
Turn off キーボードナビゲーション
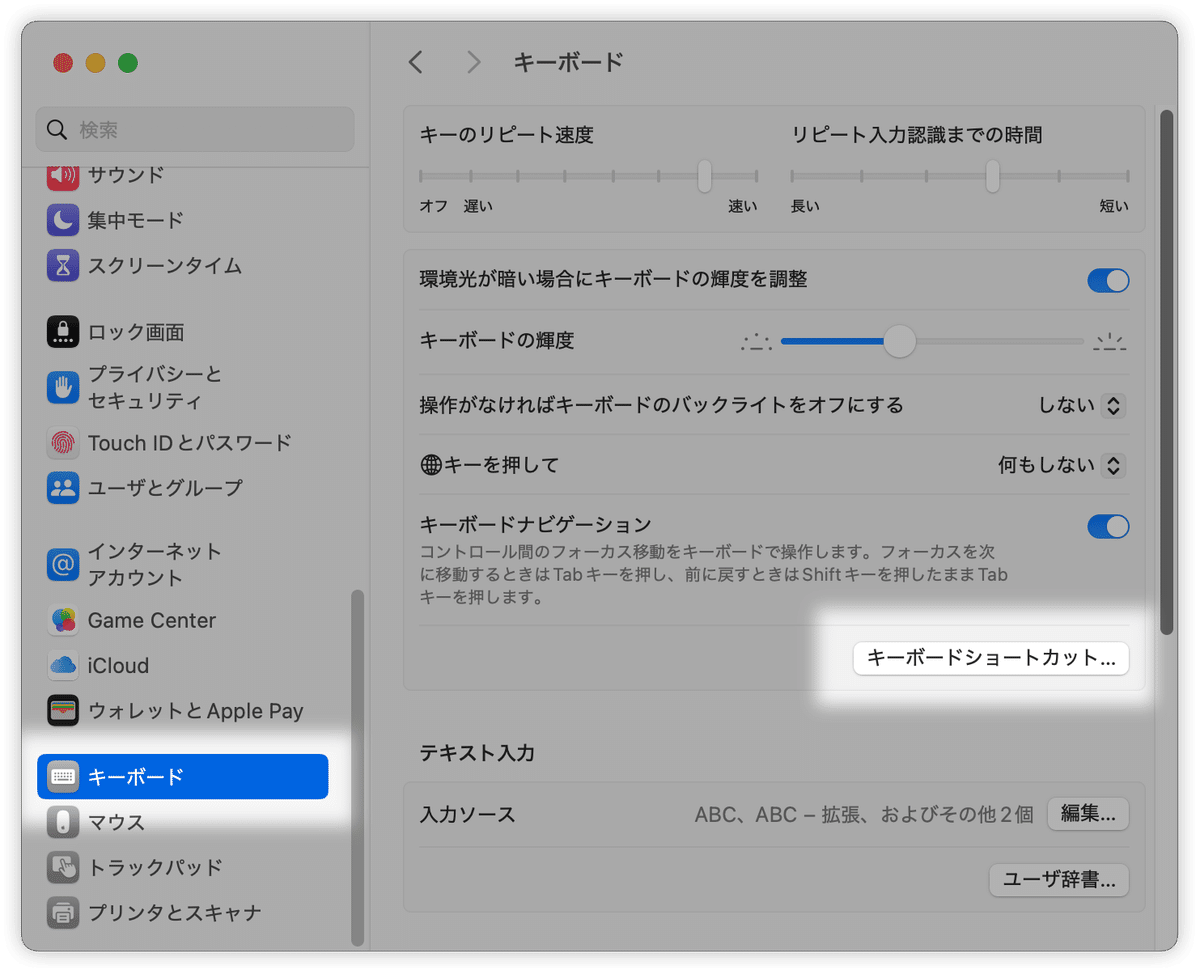coord(1108,527)
